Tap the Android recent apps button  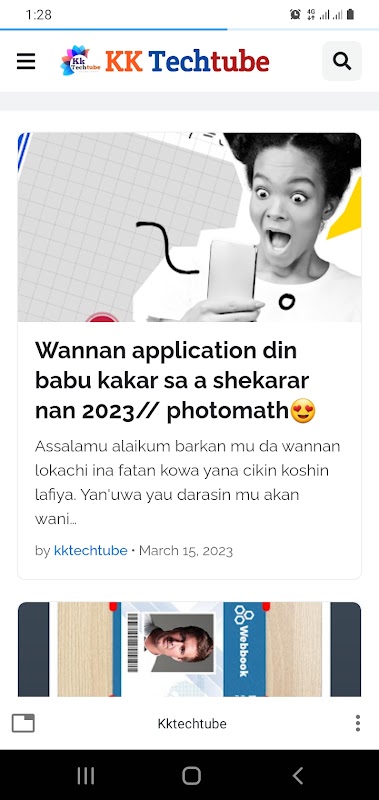pyautogui.click(x=86, y=776)
